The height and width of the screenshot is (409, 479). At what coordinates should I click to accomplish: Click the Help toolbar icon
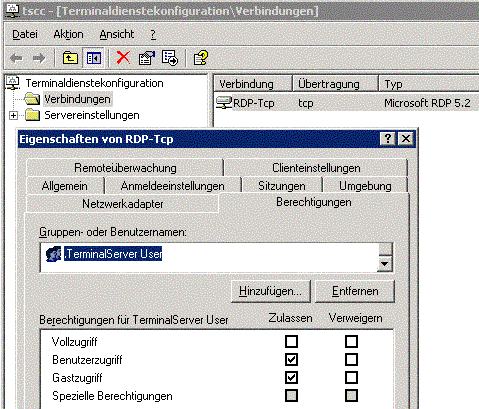201,58
